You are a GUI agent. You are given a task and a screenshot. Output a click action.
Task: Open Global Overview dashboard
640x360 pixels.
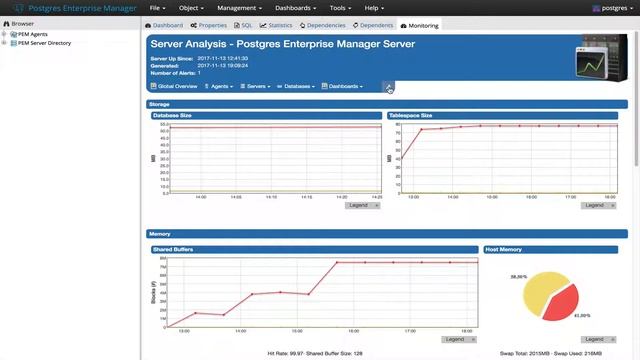point(174,86)
